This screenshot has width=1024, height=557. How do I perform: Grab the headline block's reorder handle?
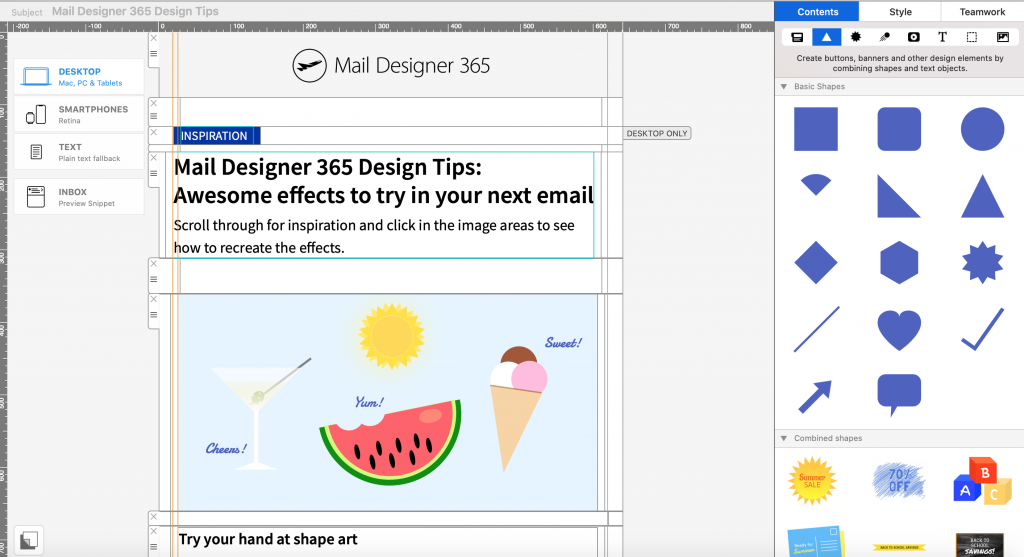click(153, 174)
